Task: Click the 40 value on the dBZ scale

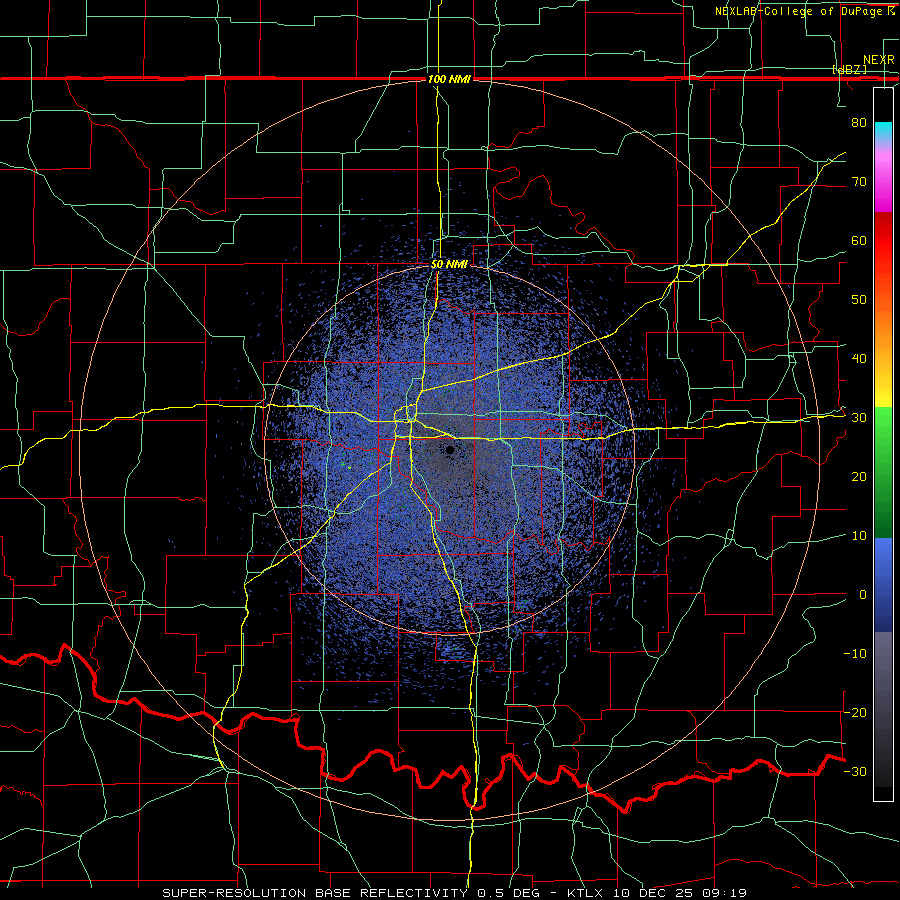Action: click(x=859, y=359)
